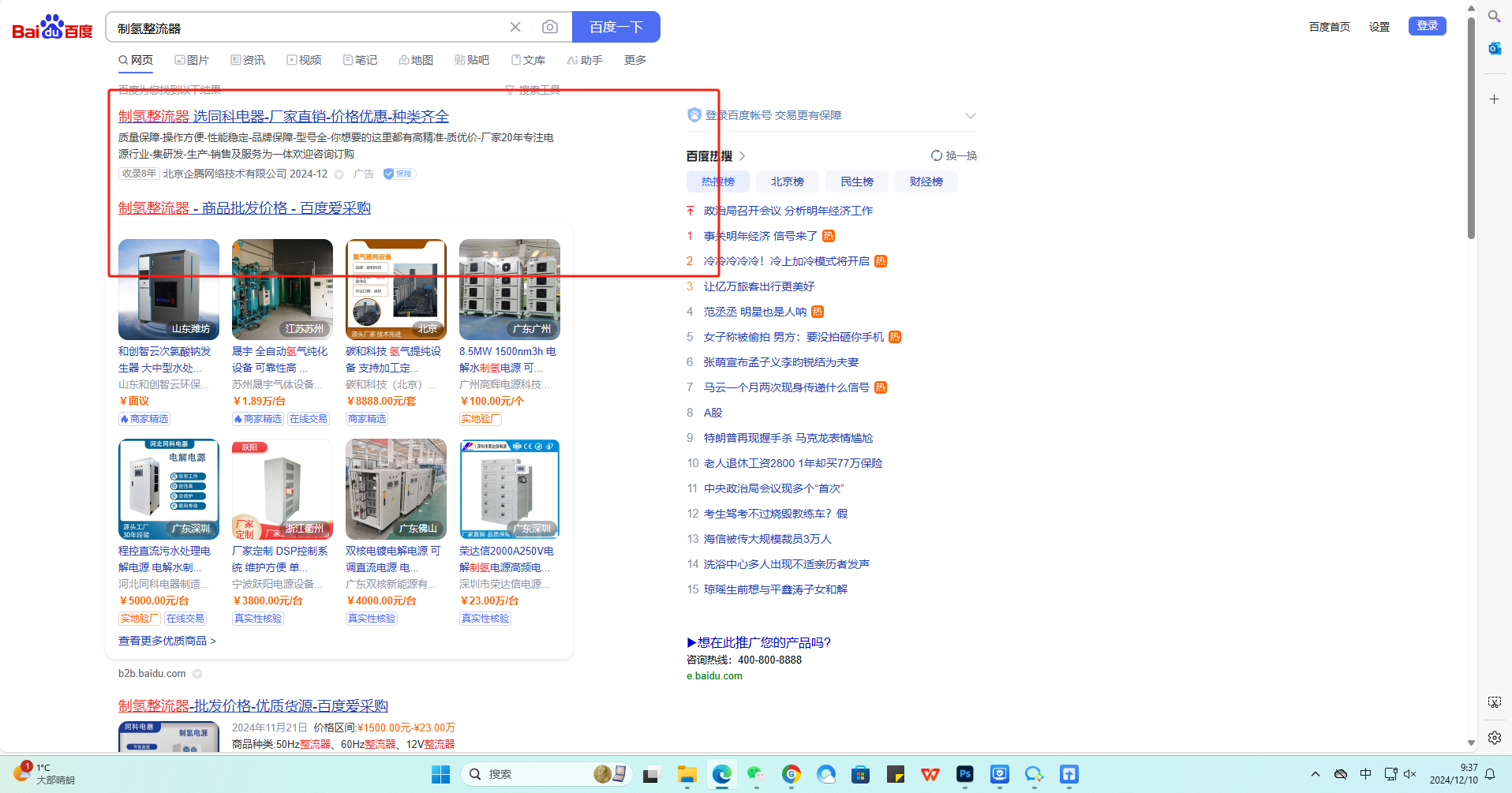1512x793 pixels.
Task: Click the network display icon in the tray
Action: point(1390,774)
